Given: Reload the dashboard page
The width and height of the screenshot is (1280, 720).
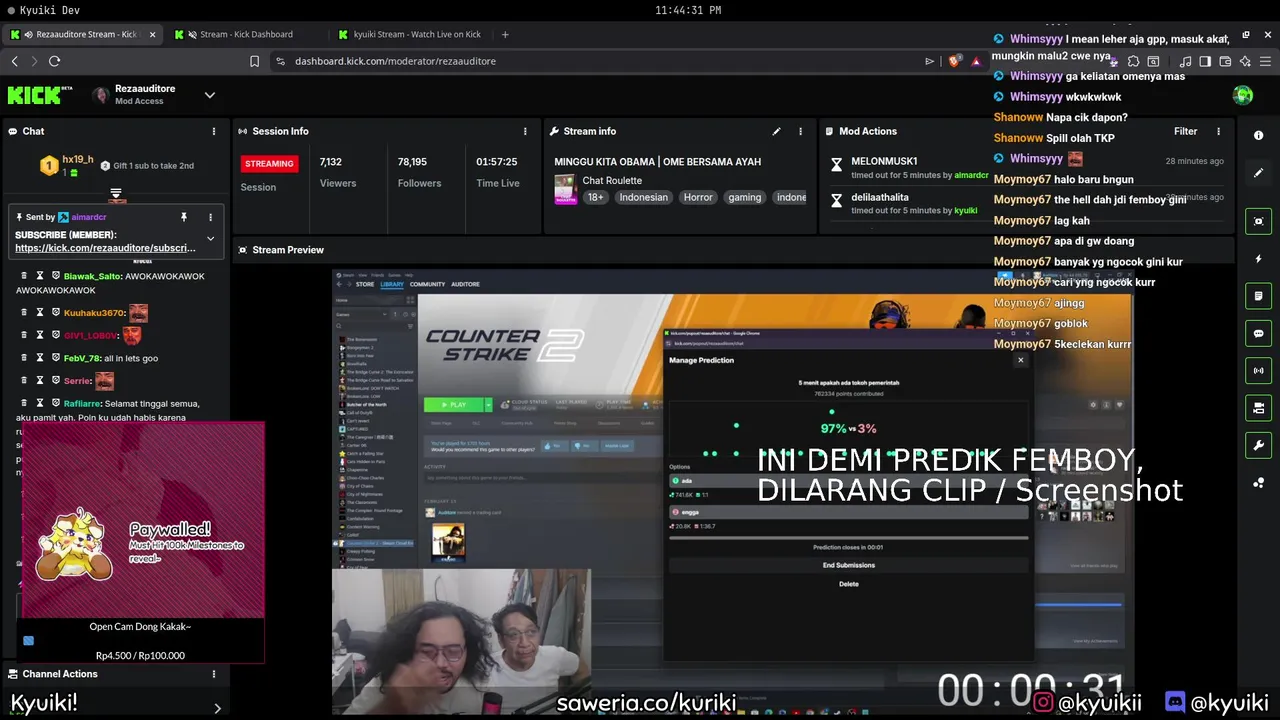Looking at the screenshot, I should pos(54,61).
